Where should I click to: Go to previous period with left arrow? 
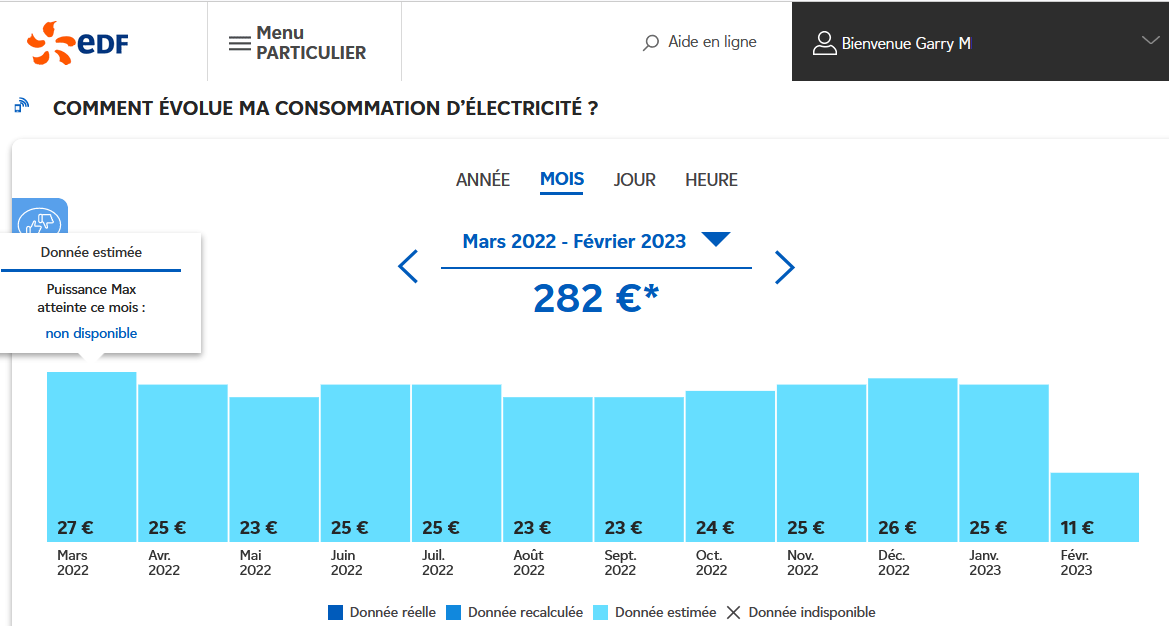coord(408,267)
